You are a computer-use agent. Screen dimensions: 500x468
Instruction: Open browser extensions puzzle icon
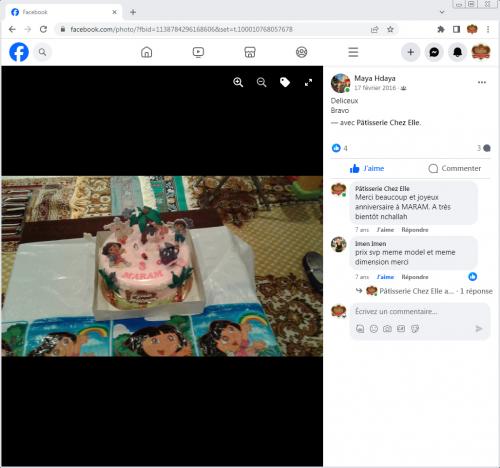pos(441,29)
